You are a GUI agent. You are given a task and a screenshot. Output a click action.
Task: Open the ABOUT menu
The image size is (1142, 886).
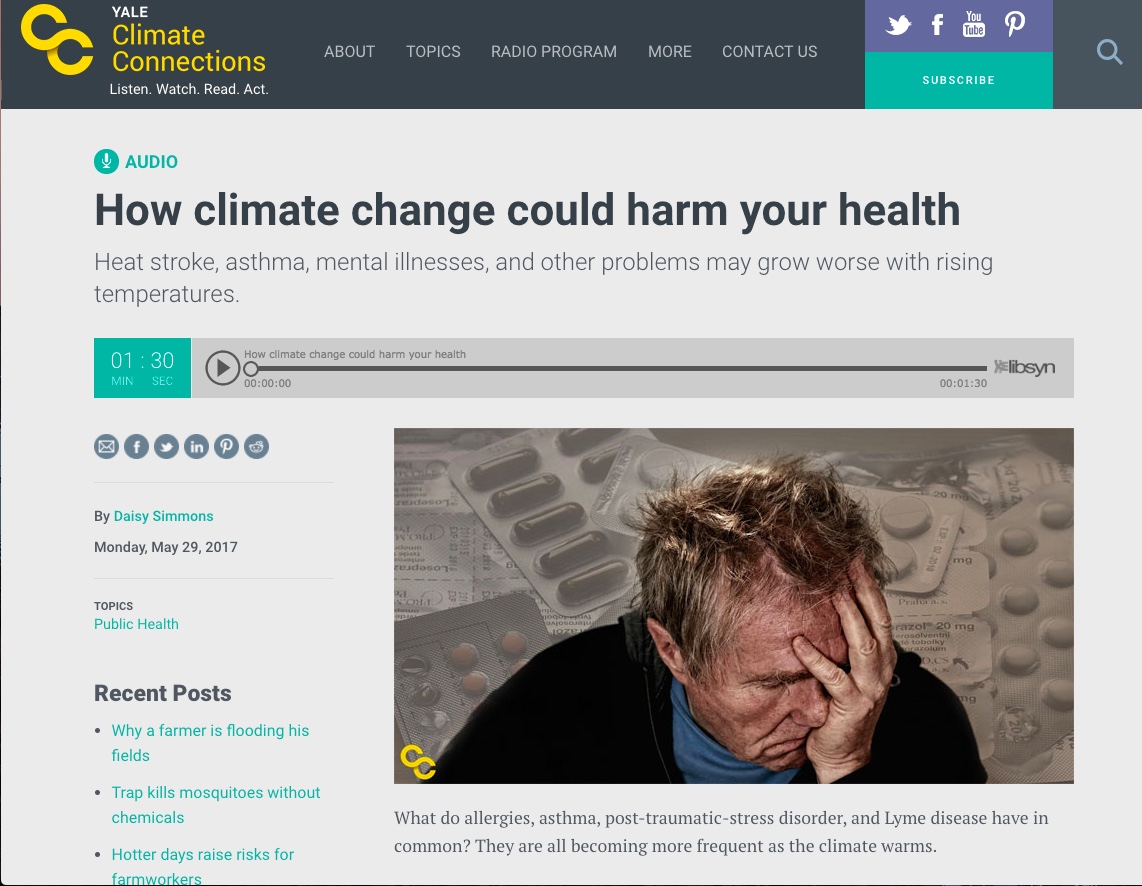pyautogui.click(x=350, y=52)
